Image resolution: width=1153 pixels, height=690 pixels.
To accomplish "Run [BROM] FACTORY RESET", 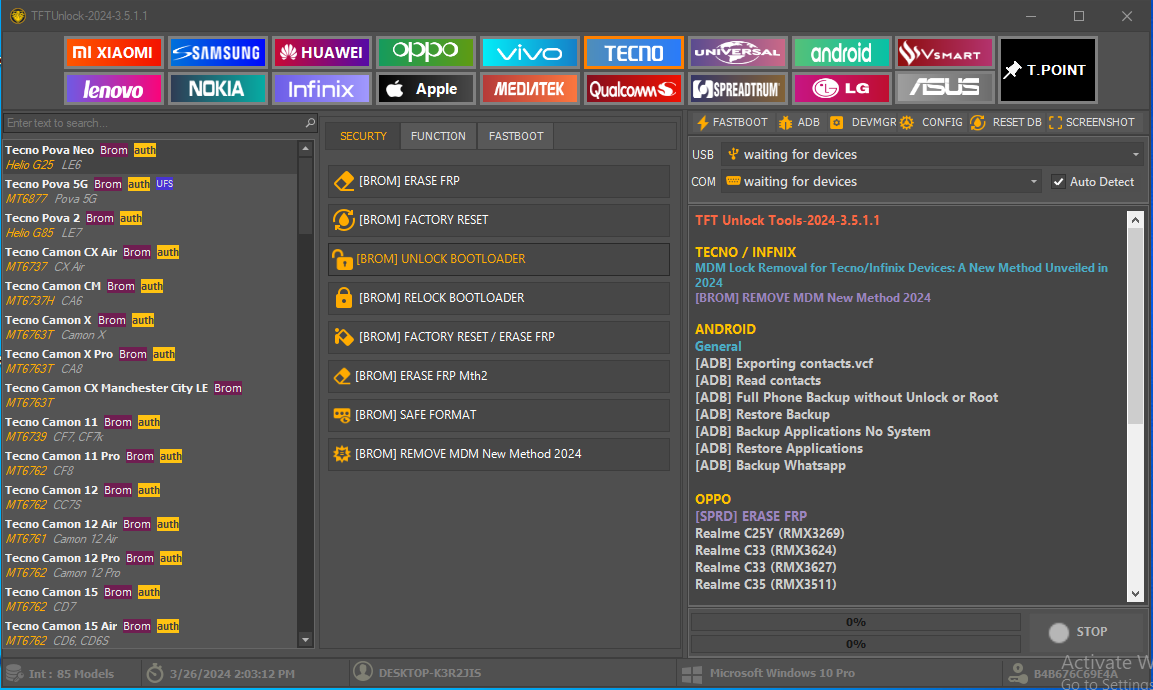I will point(499,220).
